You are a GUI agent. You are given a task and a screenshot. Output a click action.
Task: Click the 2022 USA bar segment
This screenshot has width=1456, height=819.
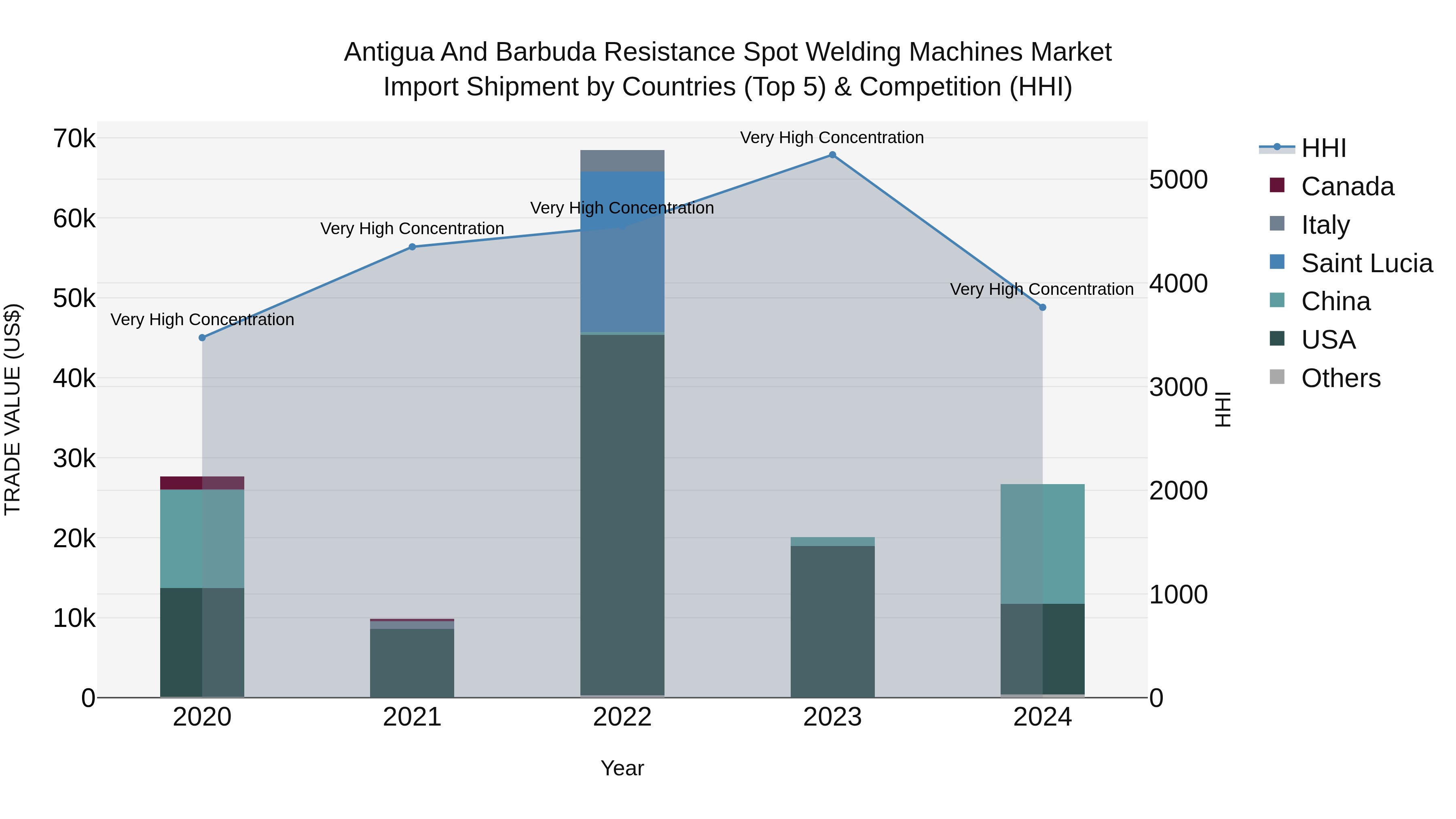pos(622,515)
